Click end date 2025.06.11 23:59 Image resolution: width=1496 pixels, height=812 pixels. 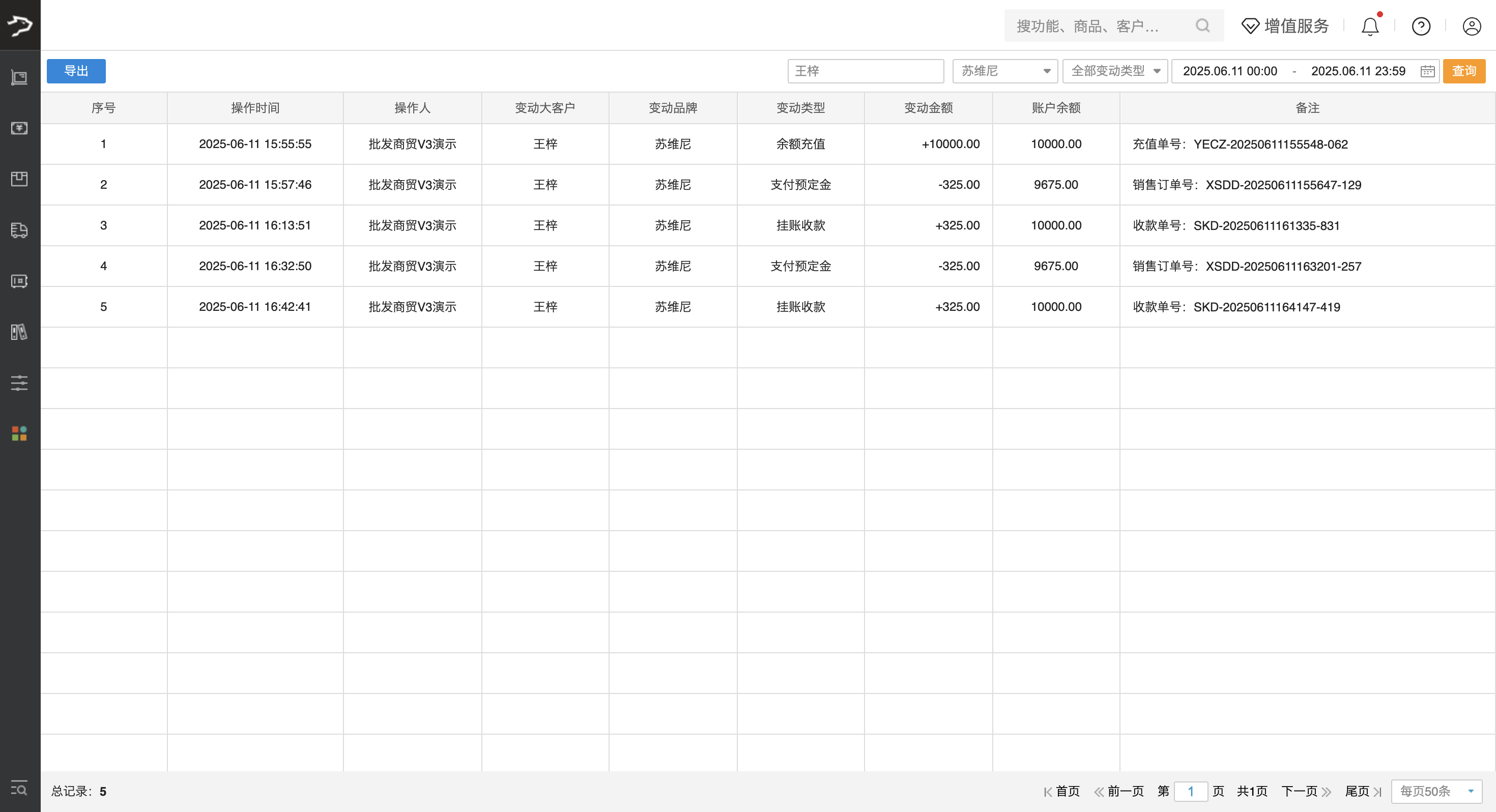coord(1358,71)
